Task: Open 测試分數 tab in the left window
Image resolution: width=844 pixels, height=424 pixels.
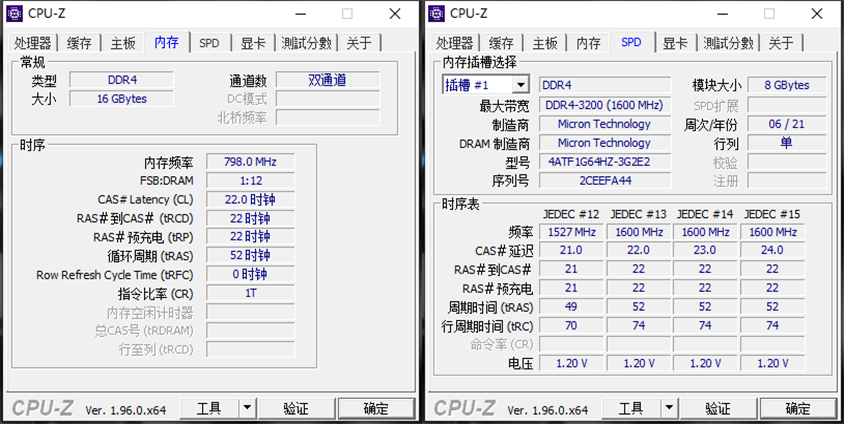Action: [306, 43]
